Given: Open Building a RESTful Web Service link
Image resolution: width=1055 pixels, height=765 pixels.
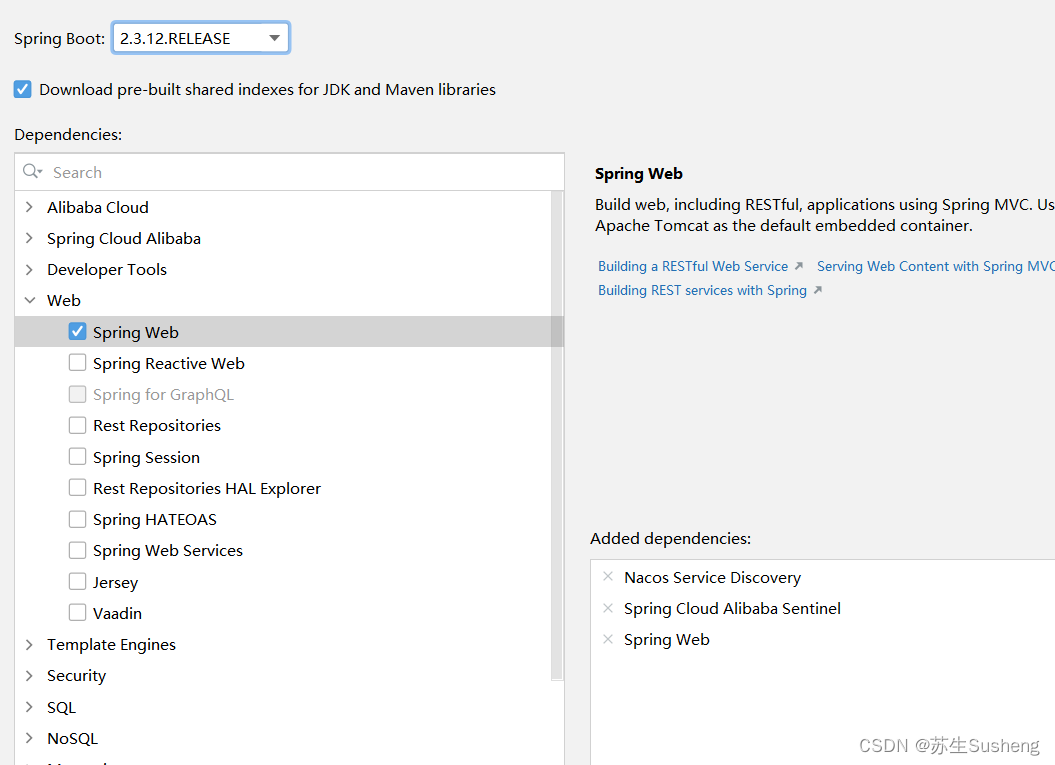Looking at the screenshot, I should coord(693,266).
